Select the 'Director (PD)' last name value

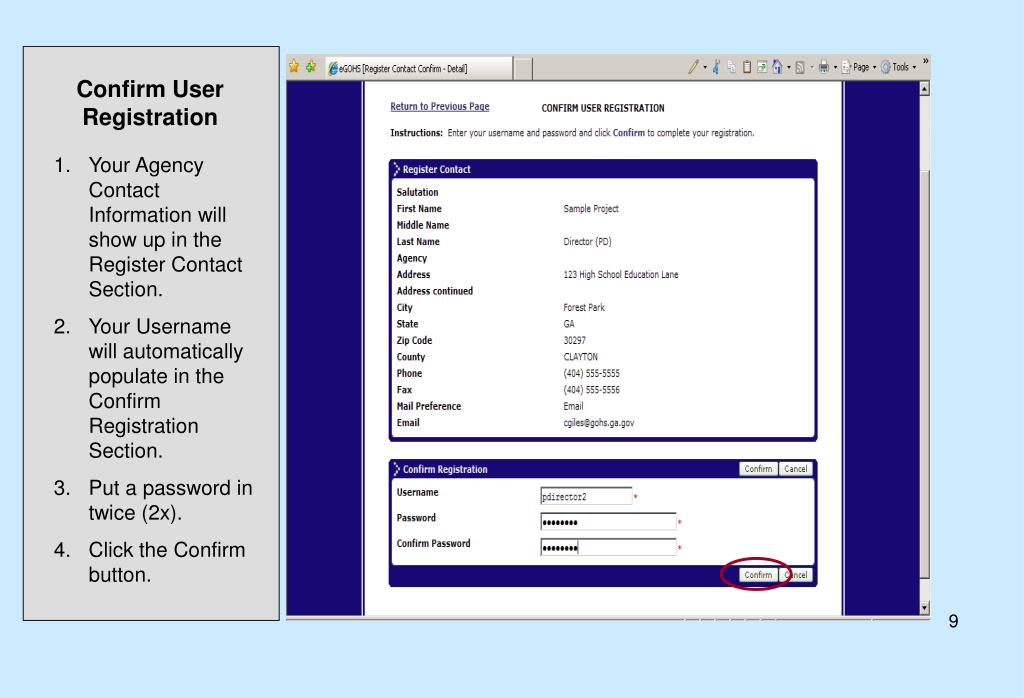pyautogui.click(x=588, y=242)
